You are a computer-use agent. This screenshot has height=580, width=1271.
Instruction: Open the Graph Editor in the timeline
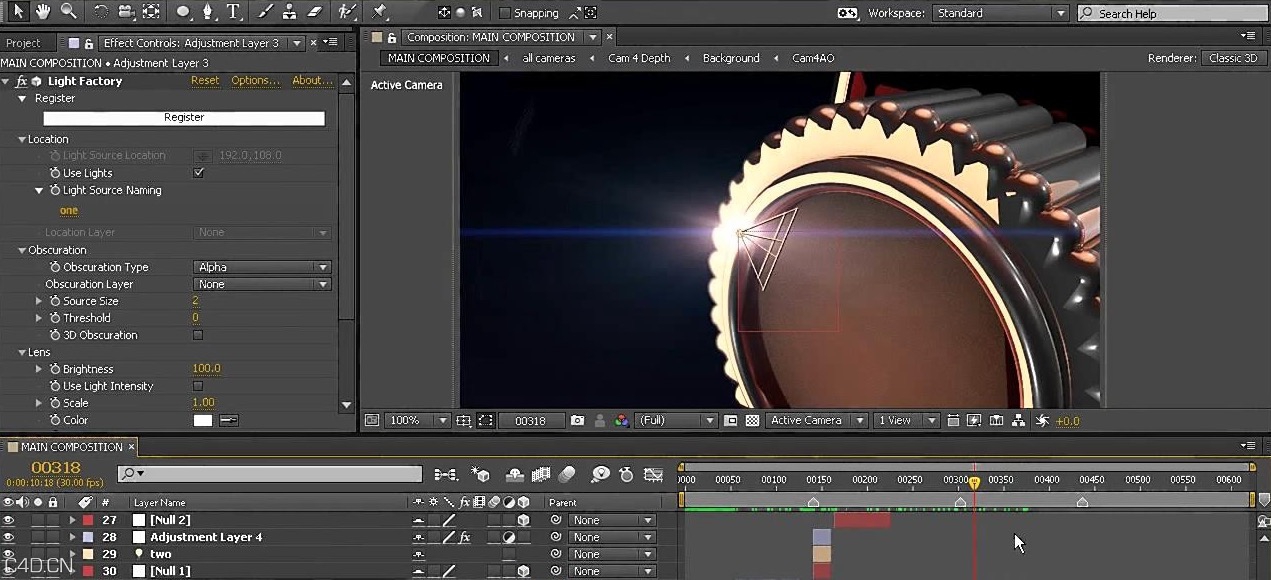coord(654,475)
